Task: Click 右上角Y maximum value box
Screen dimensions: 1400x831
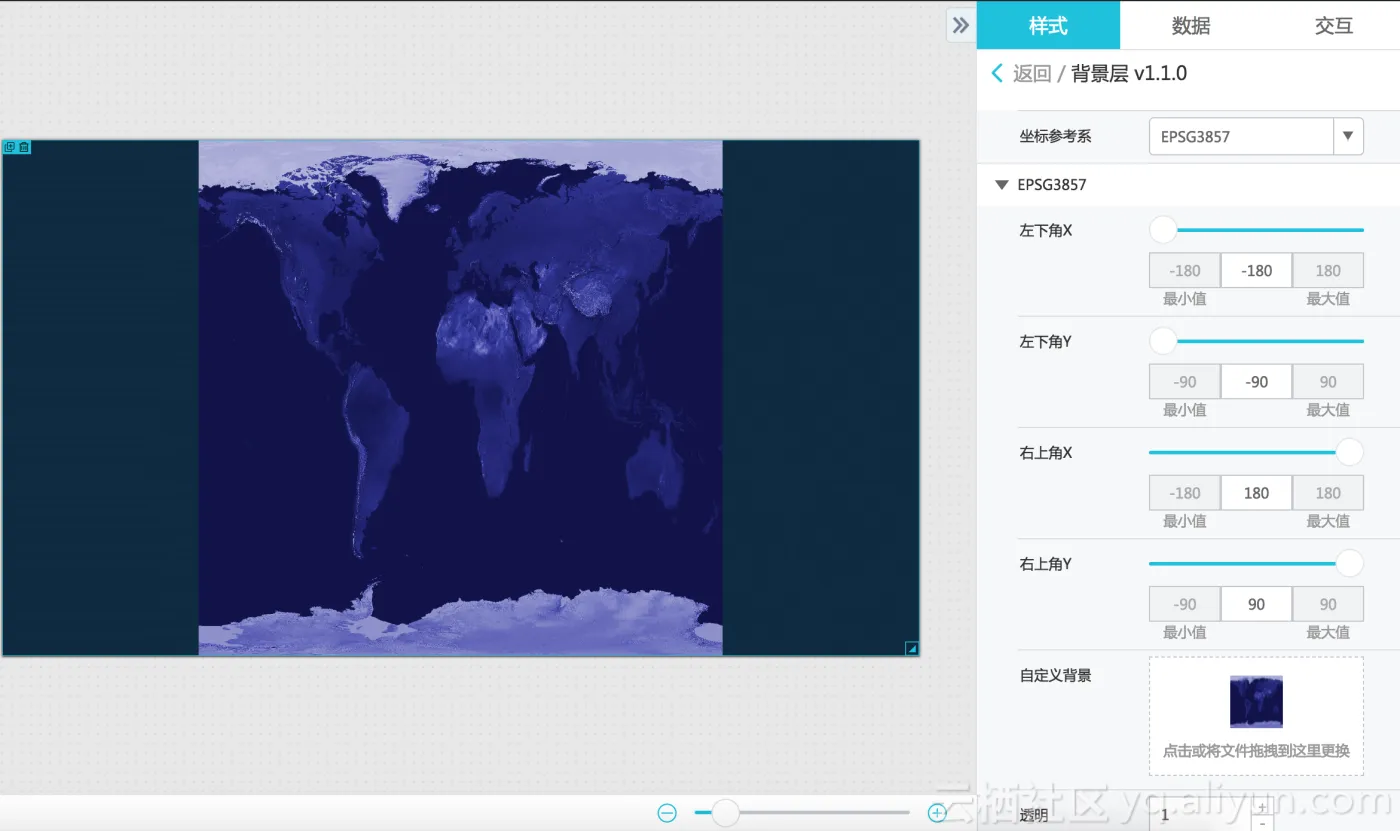Action: coord(1328,603)
